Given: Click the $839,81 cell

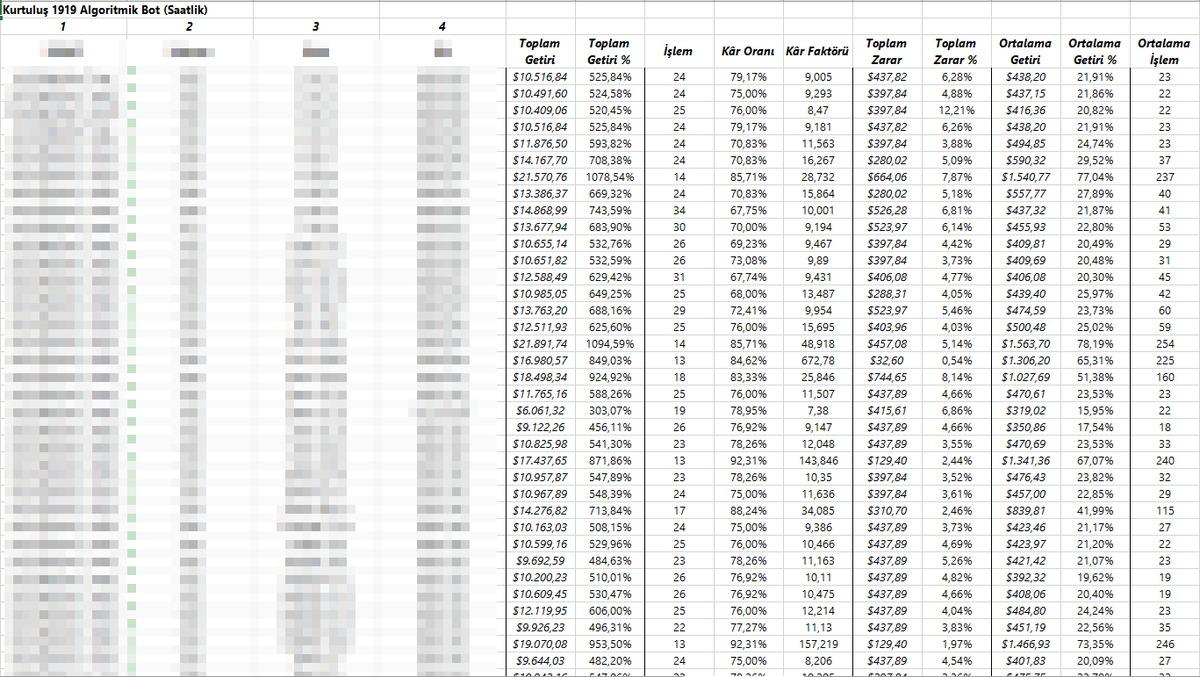Looking at the screenshot, I should point(1025,512).
